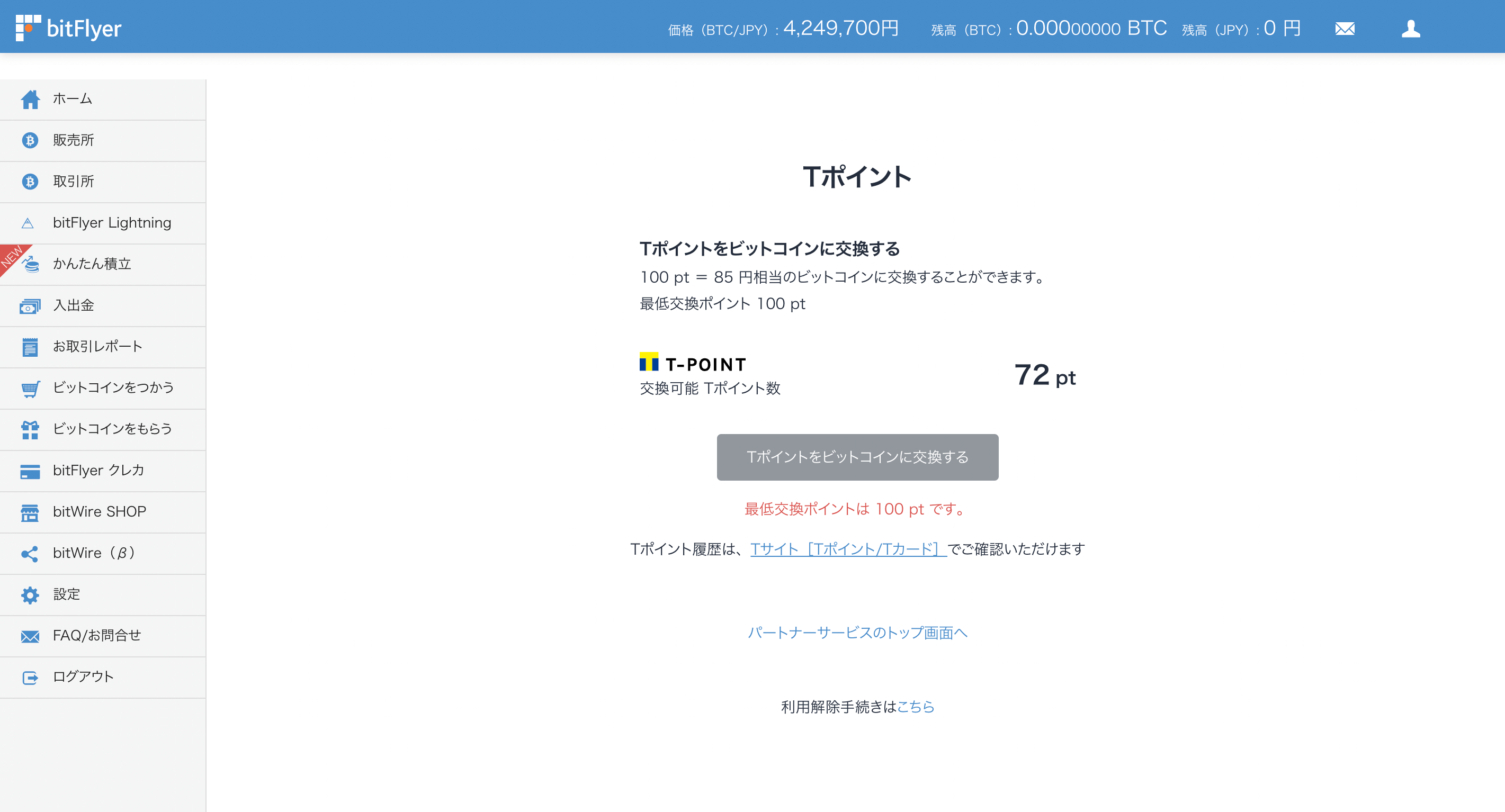Open the user account icon in header
Screen dimensions: 1505x812
(1410, 29)
